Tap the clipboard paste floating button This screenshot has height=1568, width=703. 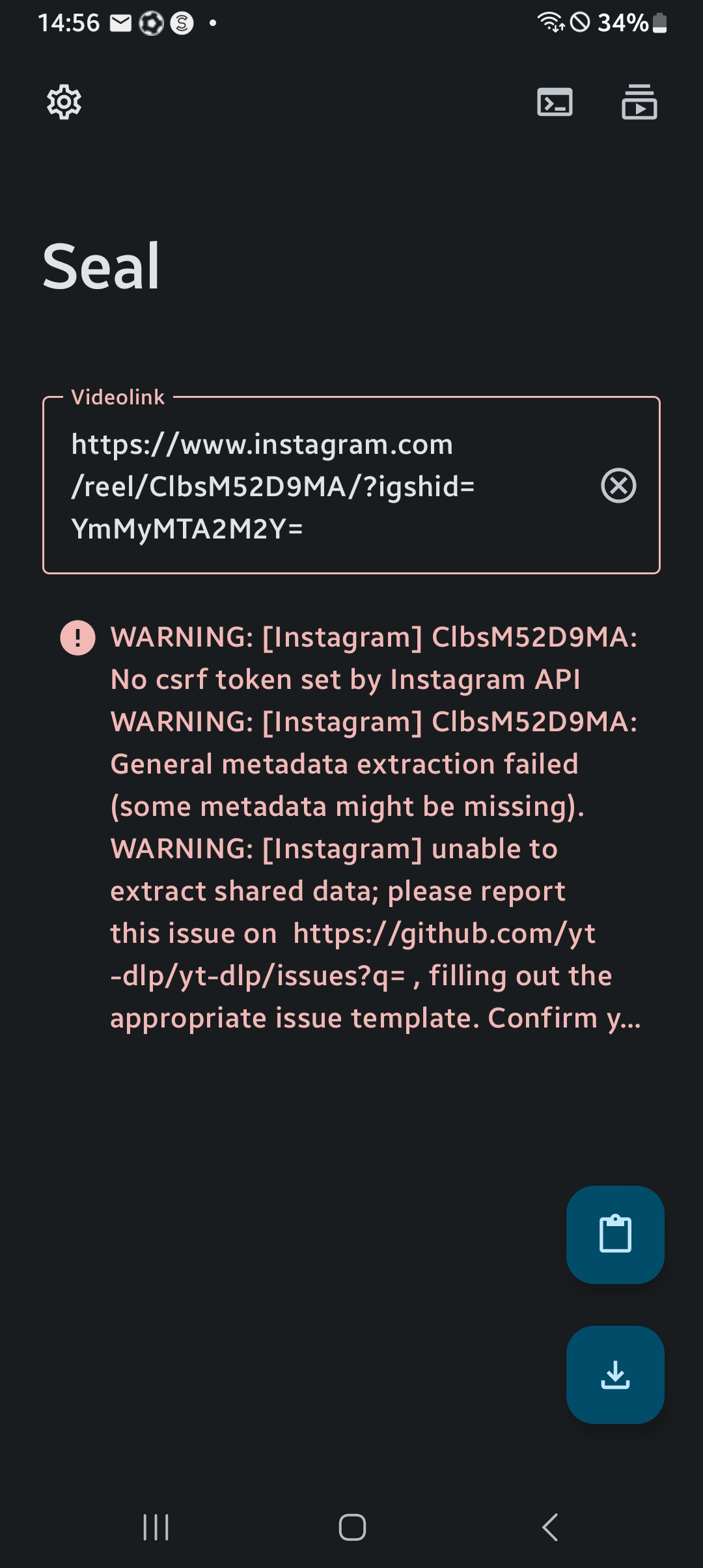[614, 1235]
